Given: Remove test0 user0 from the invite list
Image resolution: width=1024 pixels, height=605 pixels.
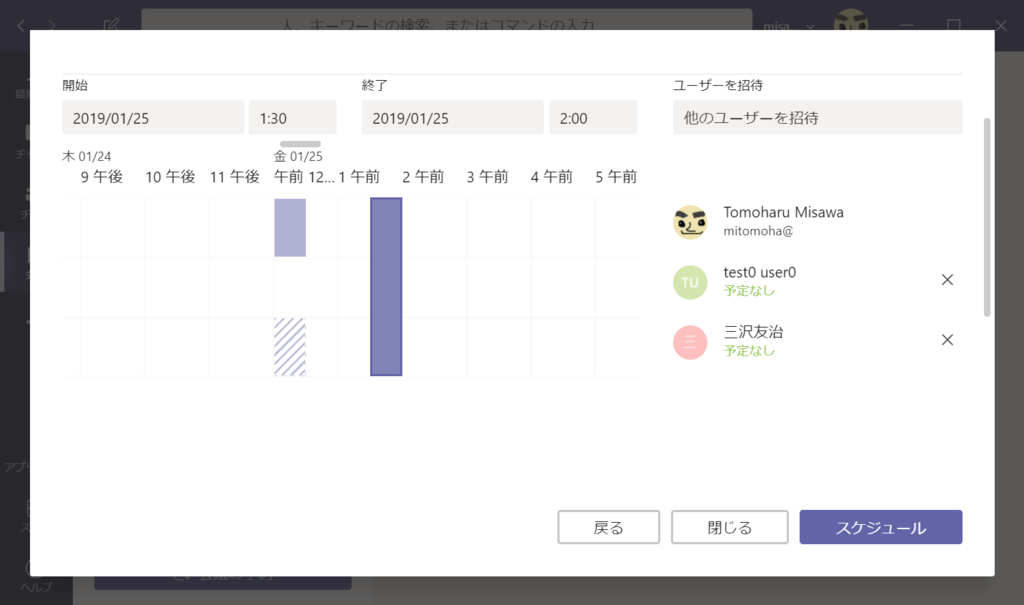Looking at the screenshot, I should [x=947, y=280].
